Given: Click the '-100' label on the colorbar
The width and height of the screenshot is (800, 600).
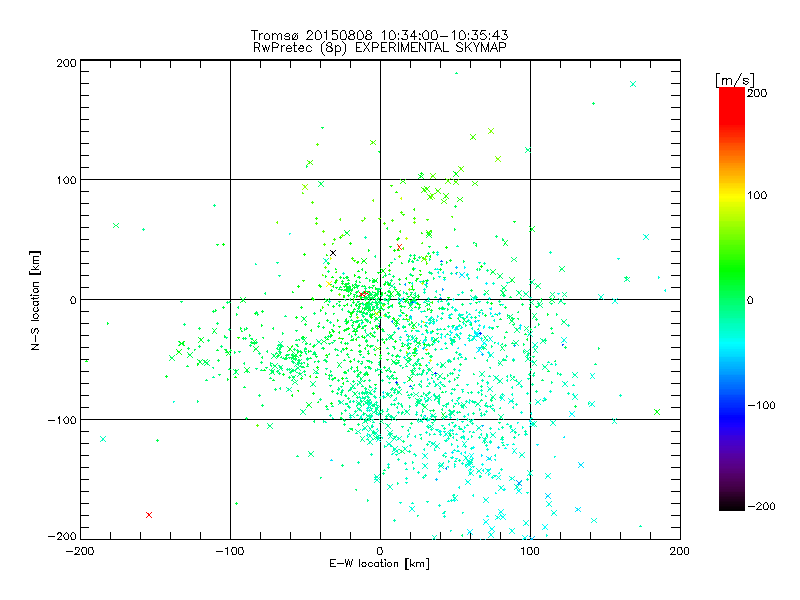Looking at the screenshot, I should [x=761, y=405].
